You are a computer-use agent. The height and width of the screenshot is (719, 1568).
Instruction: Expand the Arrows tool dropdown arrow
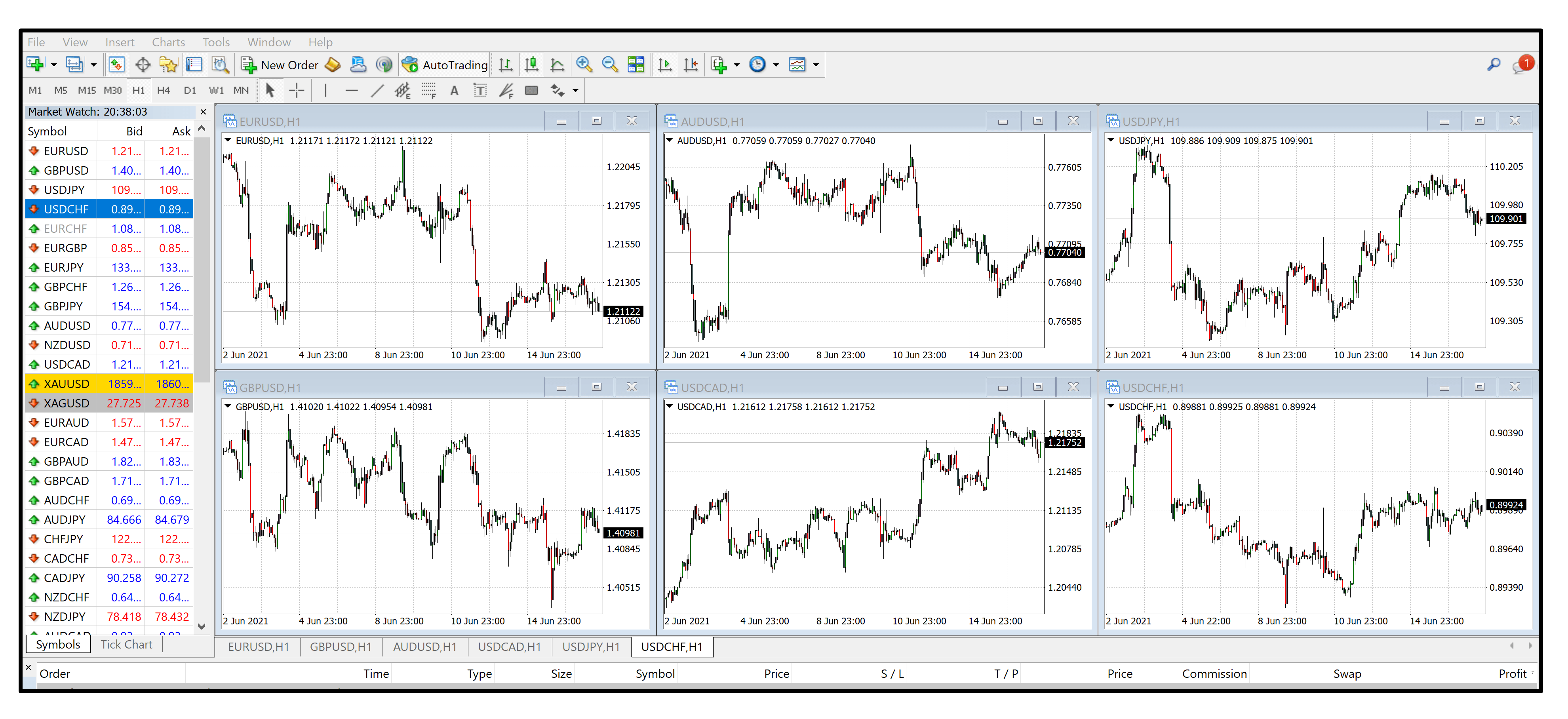pos(575,91)
